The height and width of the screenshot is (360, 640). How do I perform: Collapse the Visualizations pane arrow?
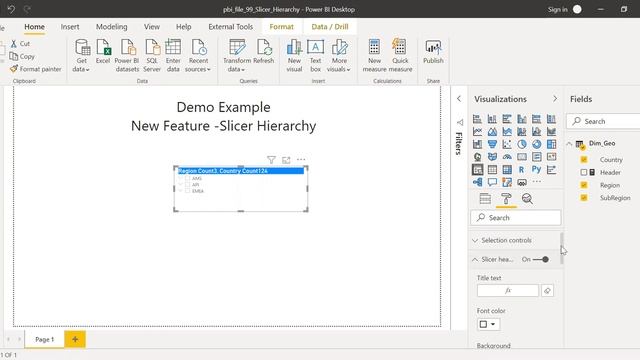click(555, 99)
